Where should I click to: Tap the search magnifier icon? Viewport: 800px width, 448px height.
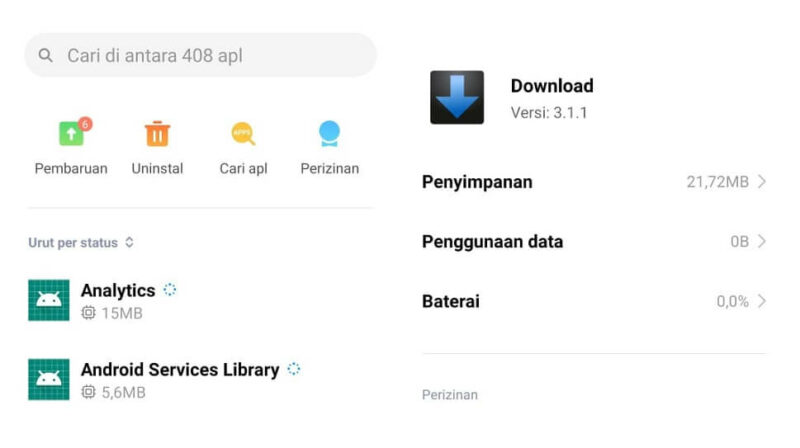(x=45, y=55)
